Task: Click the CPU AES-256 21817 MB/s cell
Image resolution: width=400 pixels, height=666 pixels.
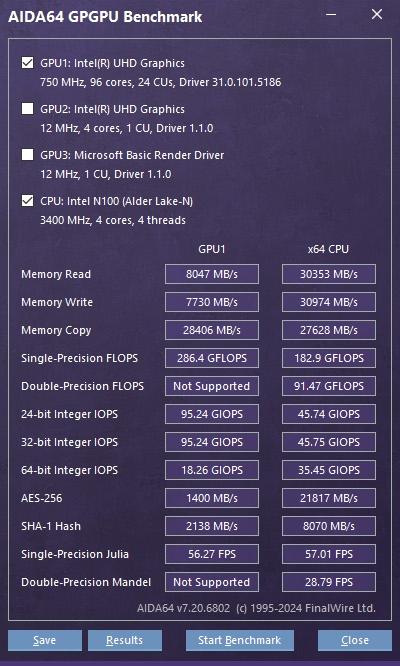Action: [329, 498]
